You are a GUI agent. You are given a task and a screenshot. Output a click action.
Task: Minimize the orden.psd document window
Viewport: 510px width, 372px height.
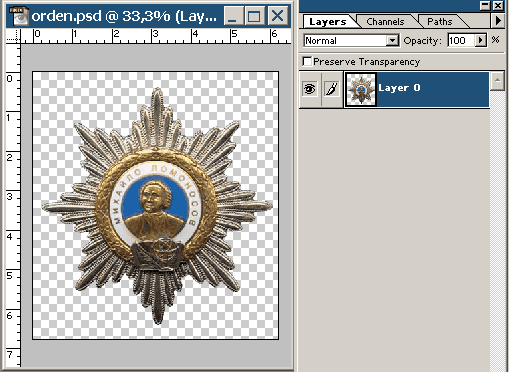click(x=233, y=16)
